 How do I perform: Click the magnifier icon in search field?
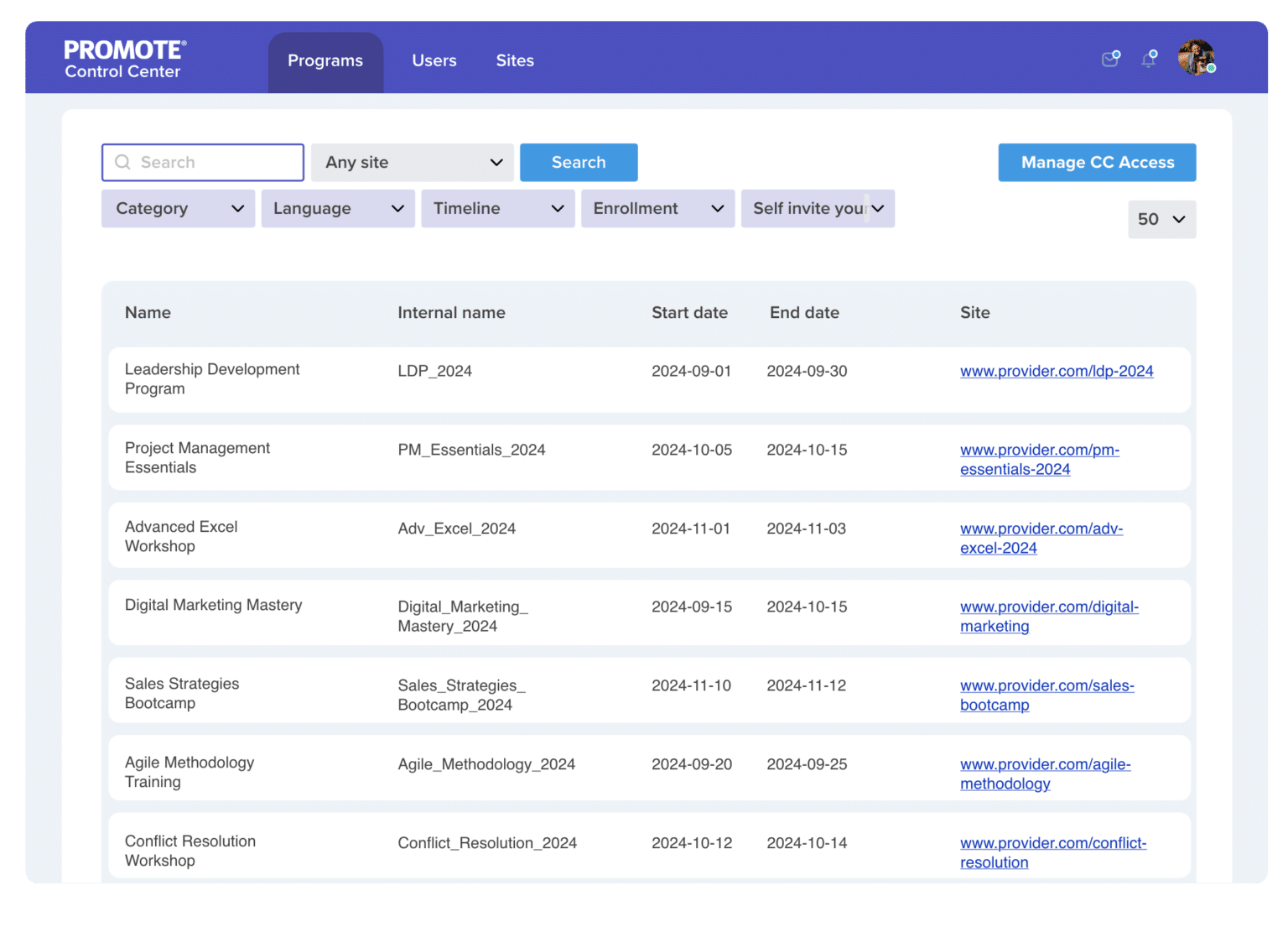pos(122,162)
